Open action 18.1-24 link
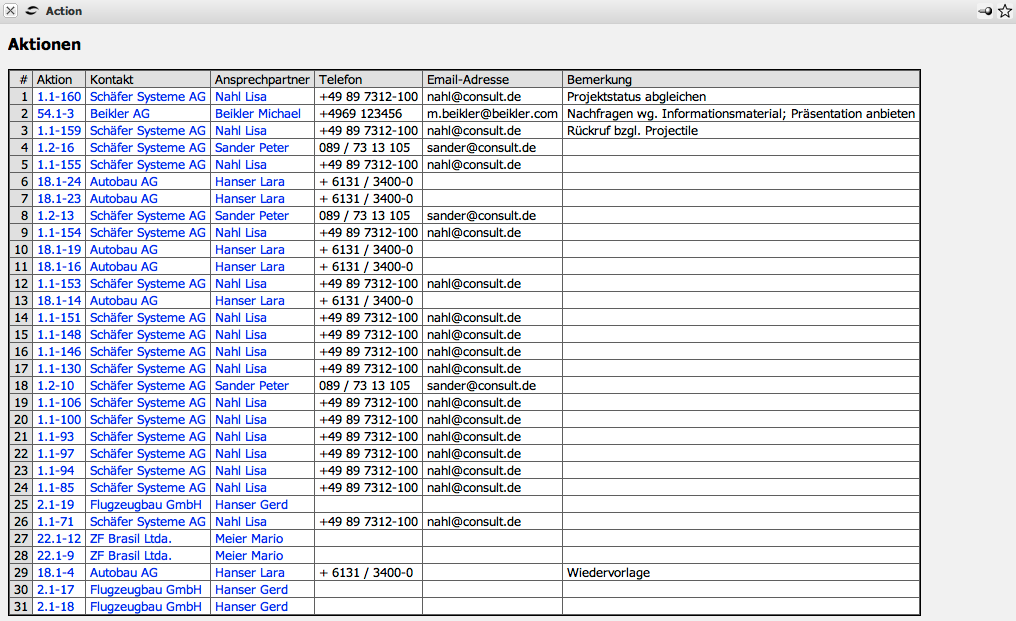Viewport: 1016px width, 621px height. pos(59,182)
